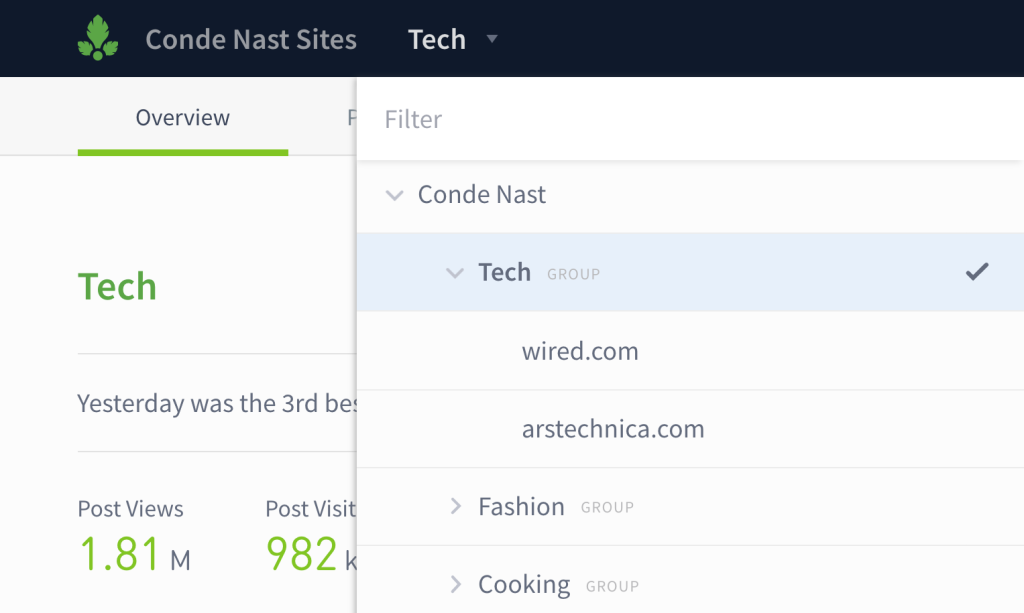Focus the Filter input field
Image resolution: width=1024 pixels, height=613 pixels.
tap(690, 119)
